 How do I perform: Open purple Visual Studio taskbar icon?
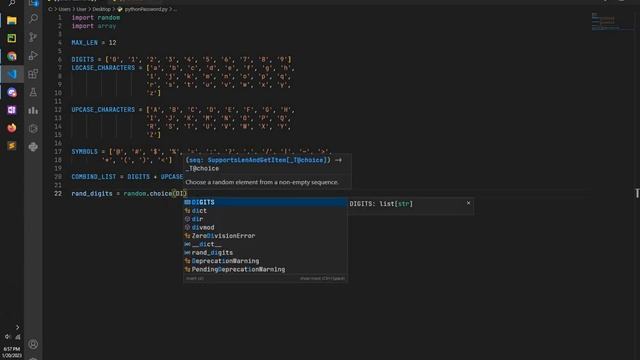point(12,110)
